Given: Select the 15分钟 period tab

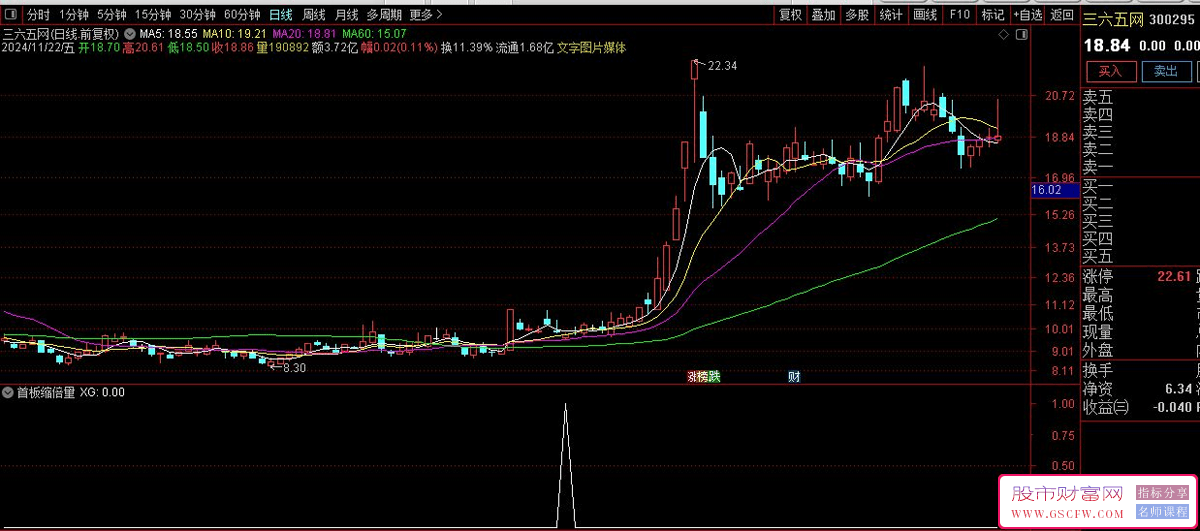Looking at the screenshot, I should [x=153, y=15].
